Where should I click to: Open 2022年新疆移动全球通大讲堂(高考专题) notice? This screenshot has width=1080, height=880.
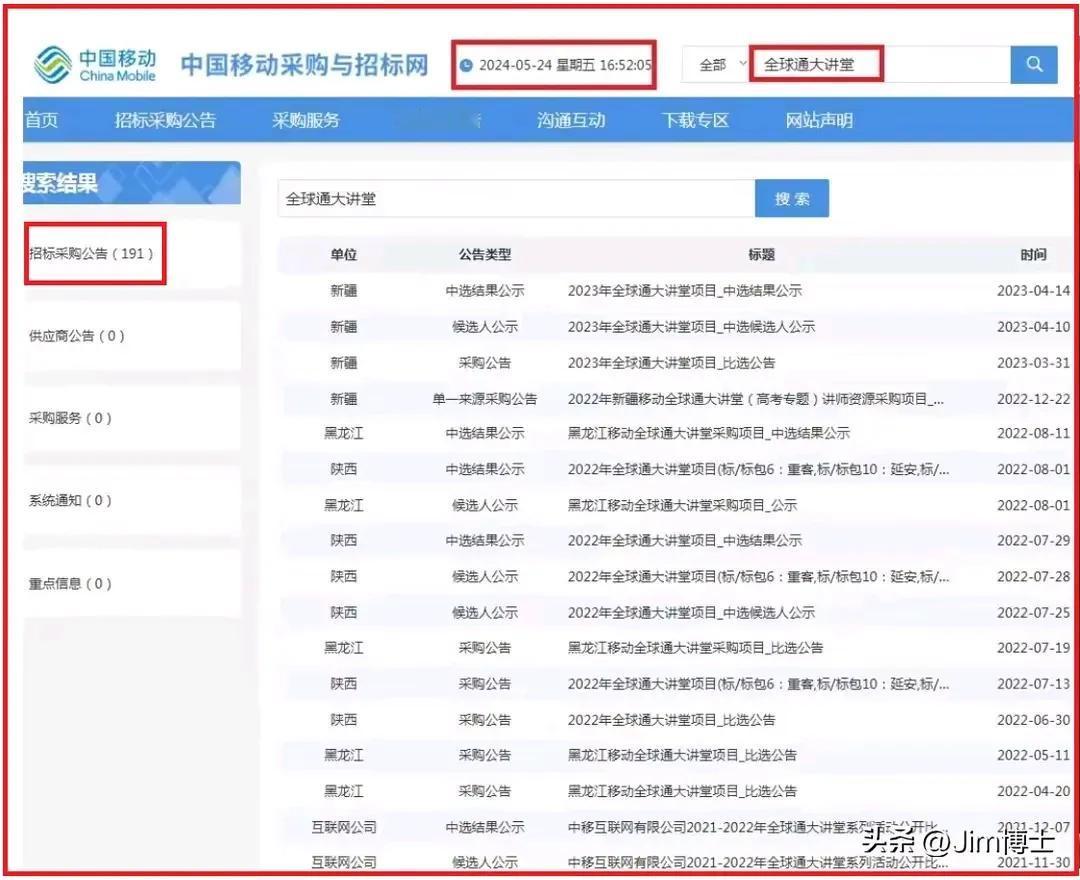coord(756,399)
